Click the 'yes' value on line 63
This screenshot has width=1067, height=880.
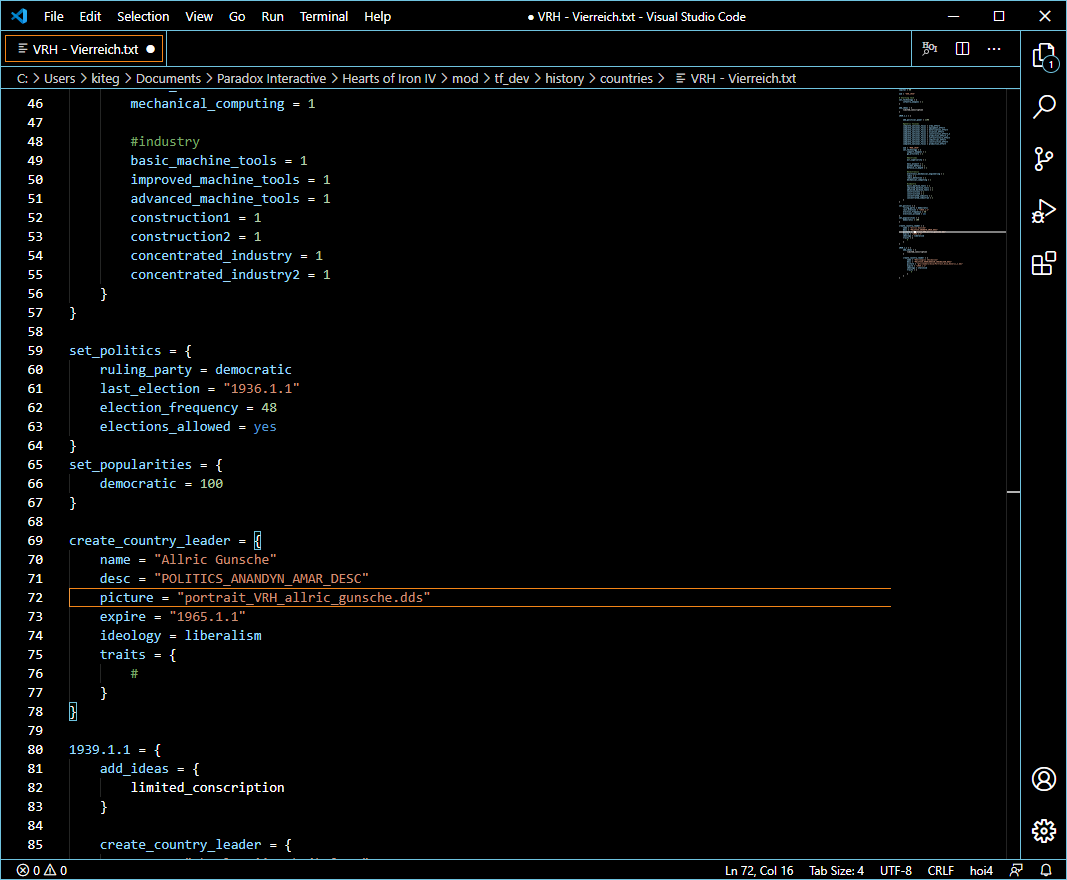(265, 427)
